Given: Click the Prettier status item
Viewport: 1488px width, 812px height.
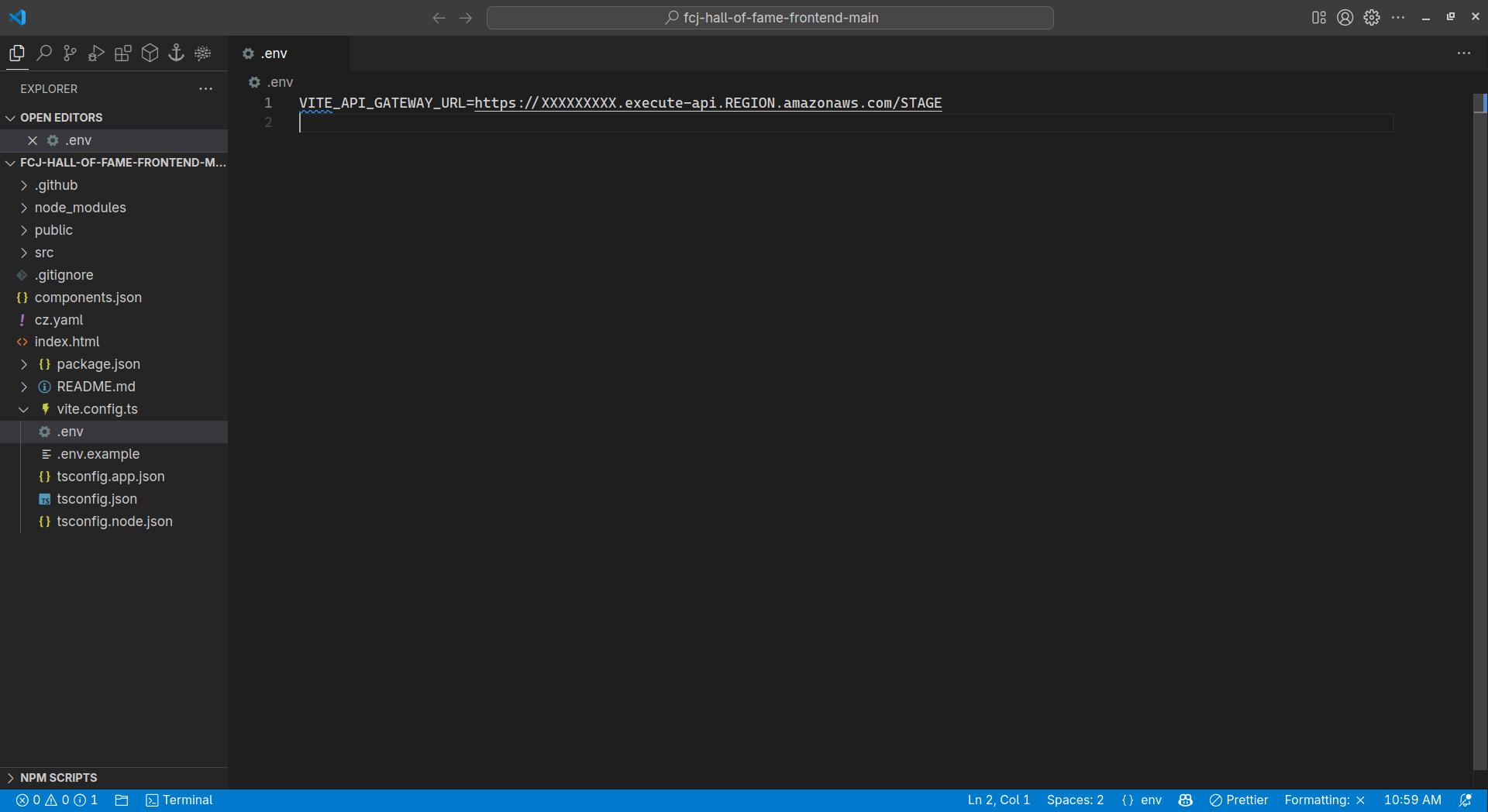Looking at the screenshot, I should coord(1239,800).
